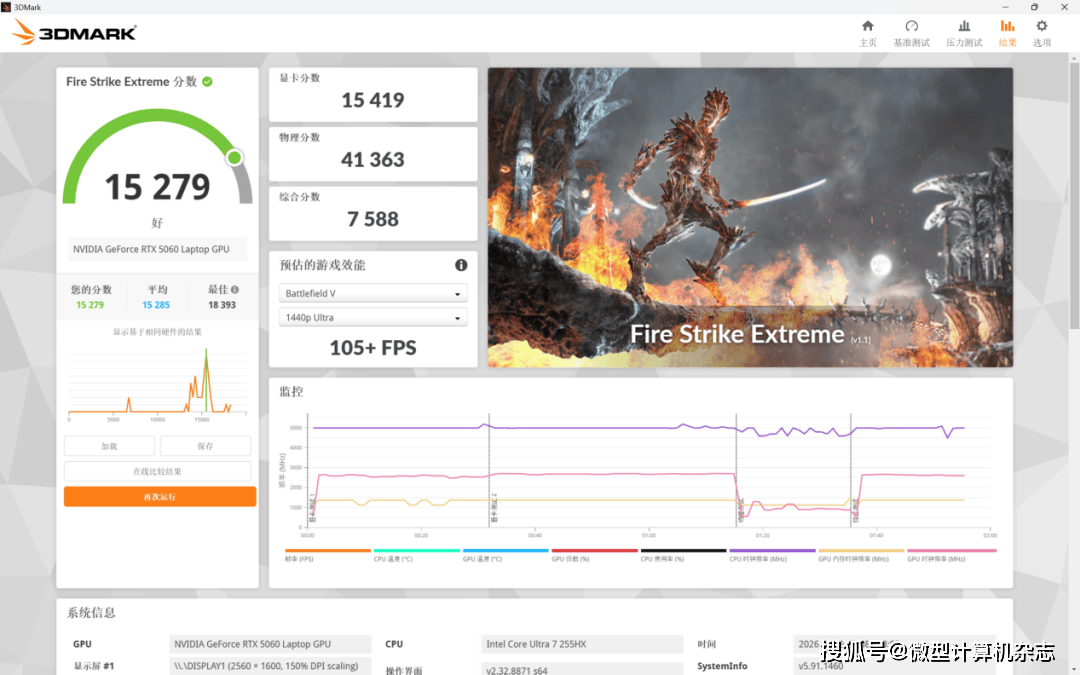The height and width of the screenshot is (675, 1080).
Task: Toggle the CPU 时钟频率 purple legend
Action: (x=772, y=555)
